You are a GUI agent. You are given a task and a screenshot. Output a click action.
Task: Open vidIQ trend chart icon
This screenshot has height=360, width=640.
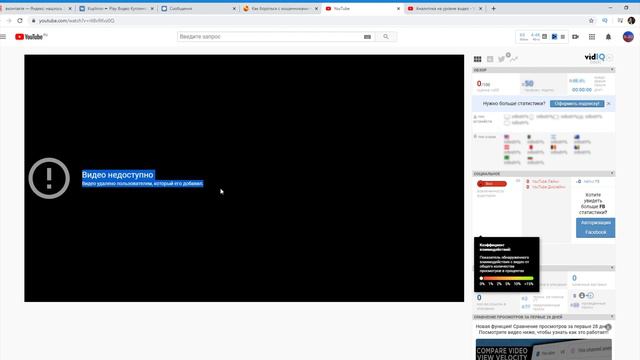coord(514,59)
